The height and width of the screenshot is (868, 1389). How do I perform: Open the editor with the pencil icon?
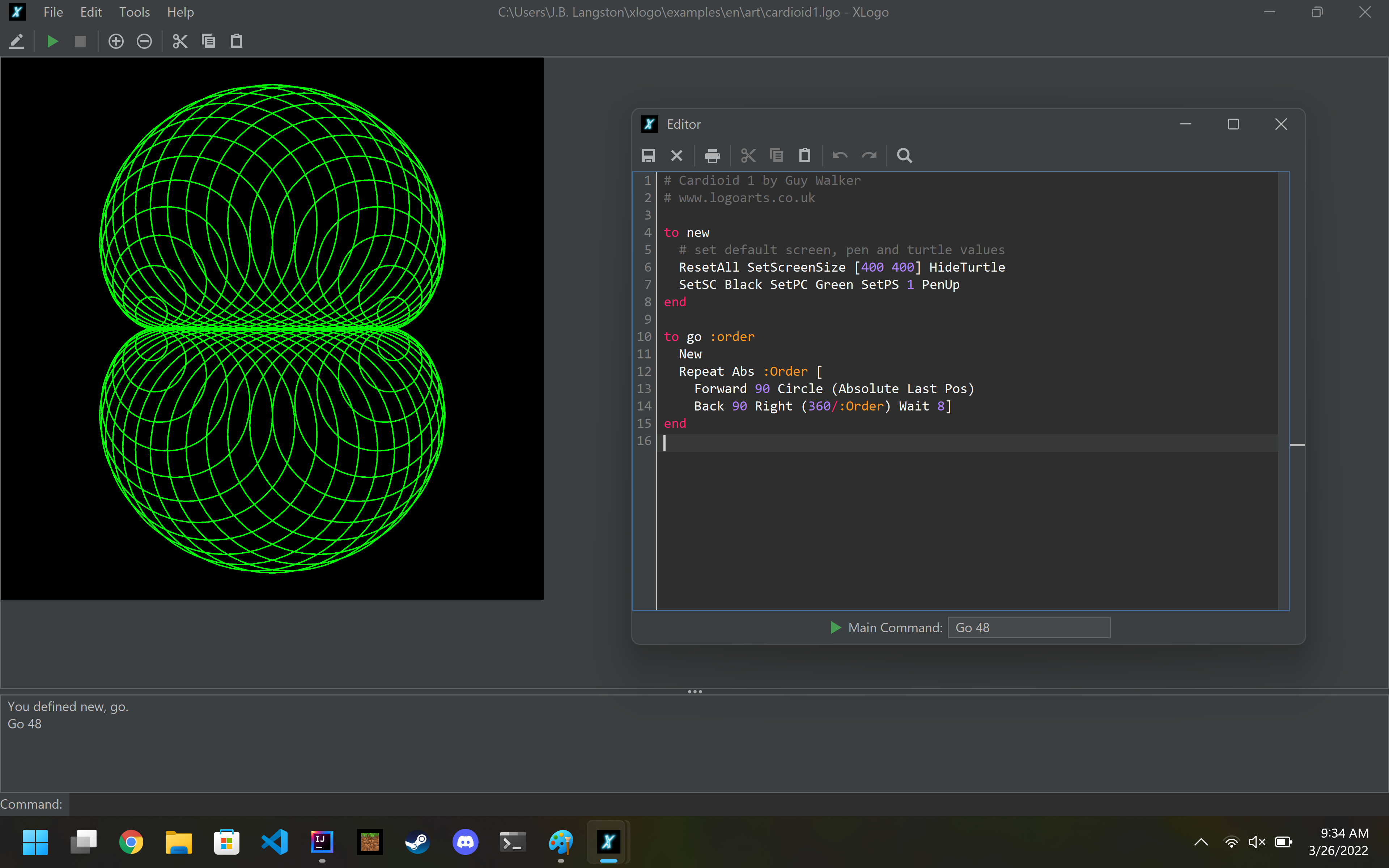(17, 41)
